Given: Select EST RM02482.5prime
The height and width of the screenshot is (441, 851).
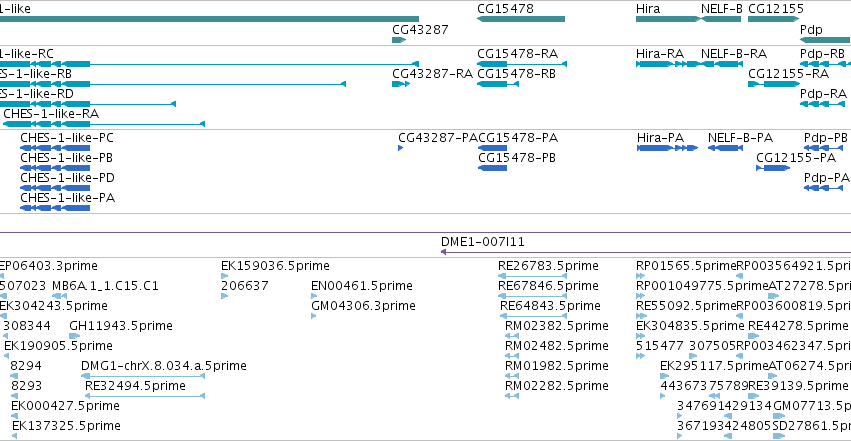Looking at the screenshot, I should point(512,356).
